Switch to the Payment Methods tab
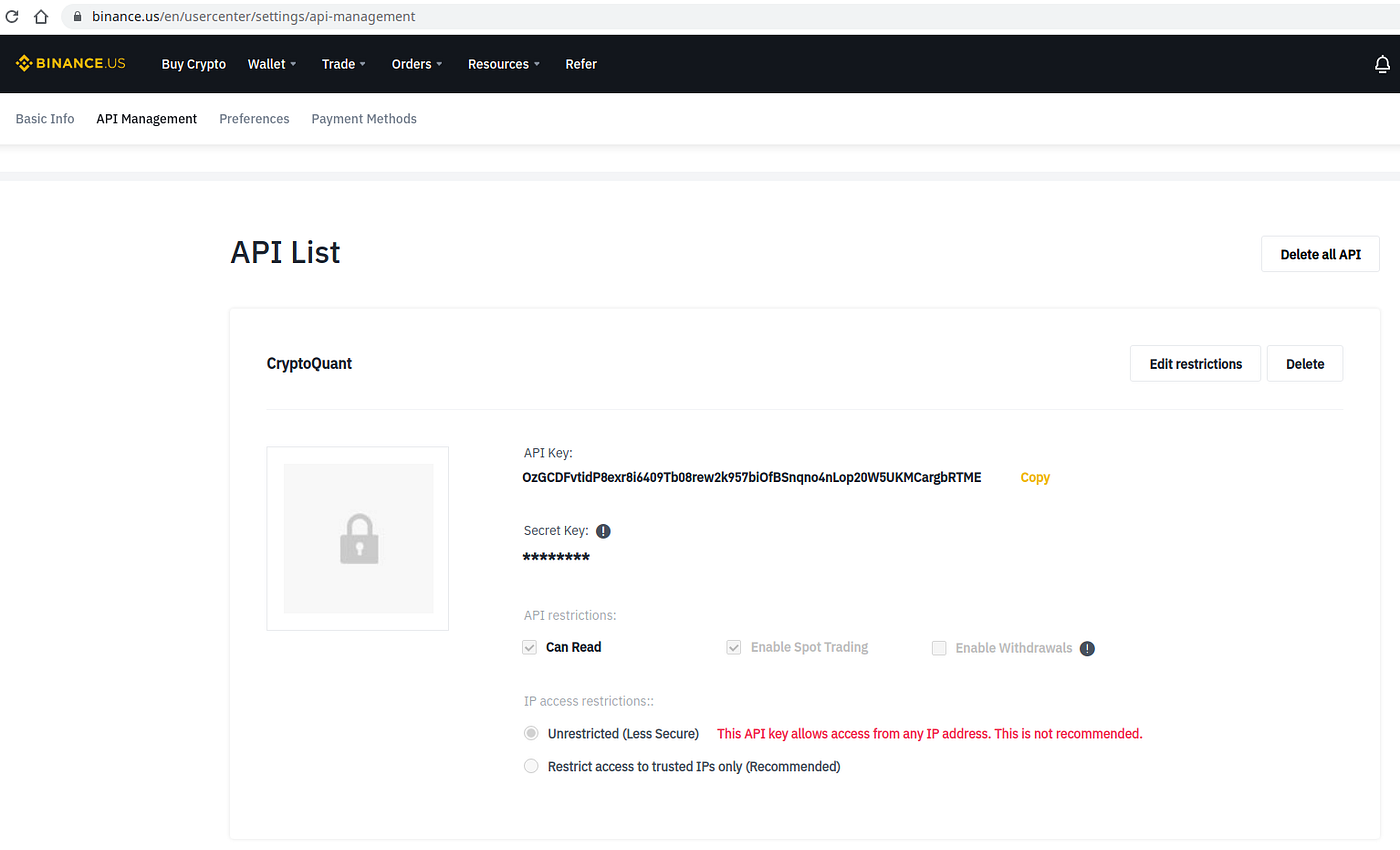The width and height of the screenshot is (1400, 850). (x=364, y=119)
